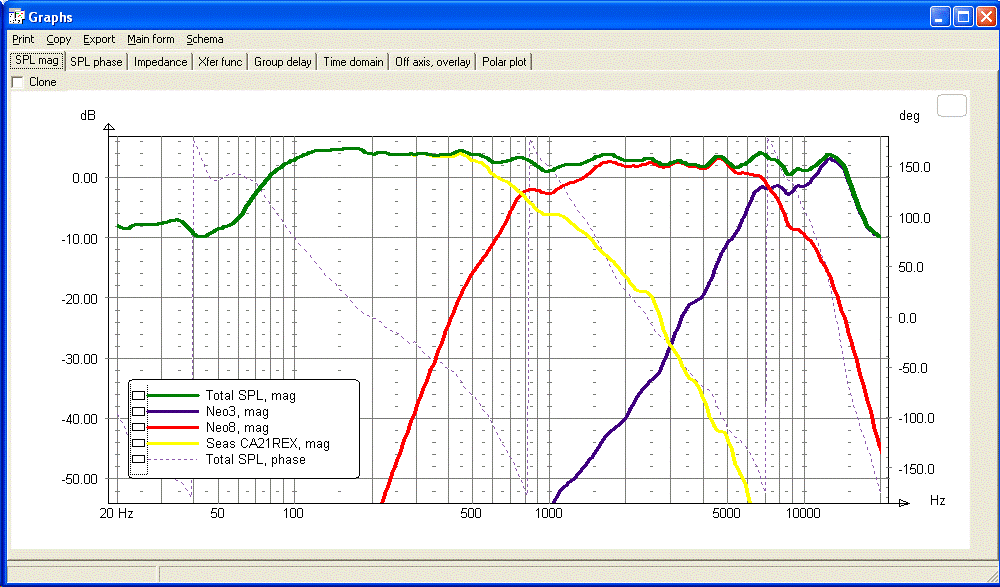Switch to the Group delay tab
Screen dimensions: 1000x587
(283, 62)
